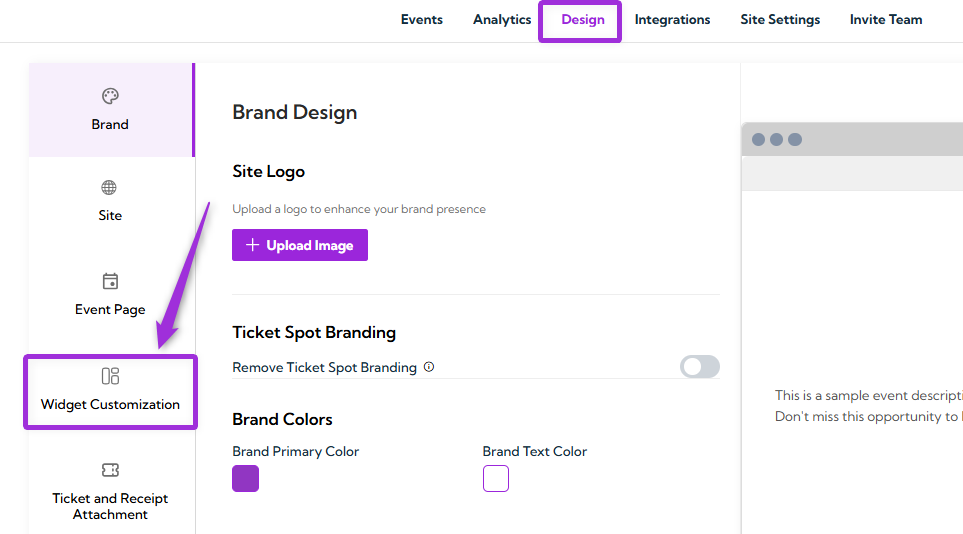Click info icon next to Remove Ticket Spot Branding
This screenshot has height=534, width=963.
(x=429, y=367)
